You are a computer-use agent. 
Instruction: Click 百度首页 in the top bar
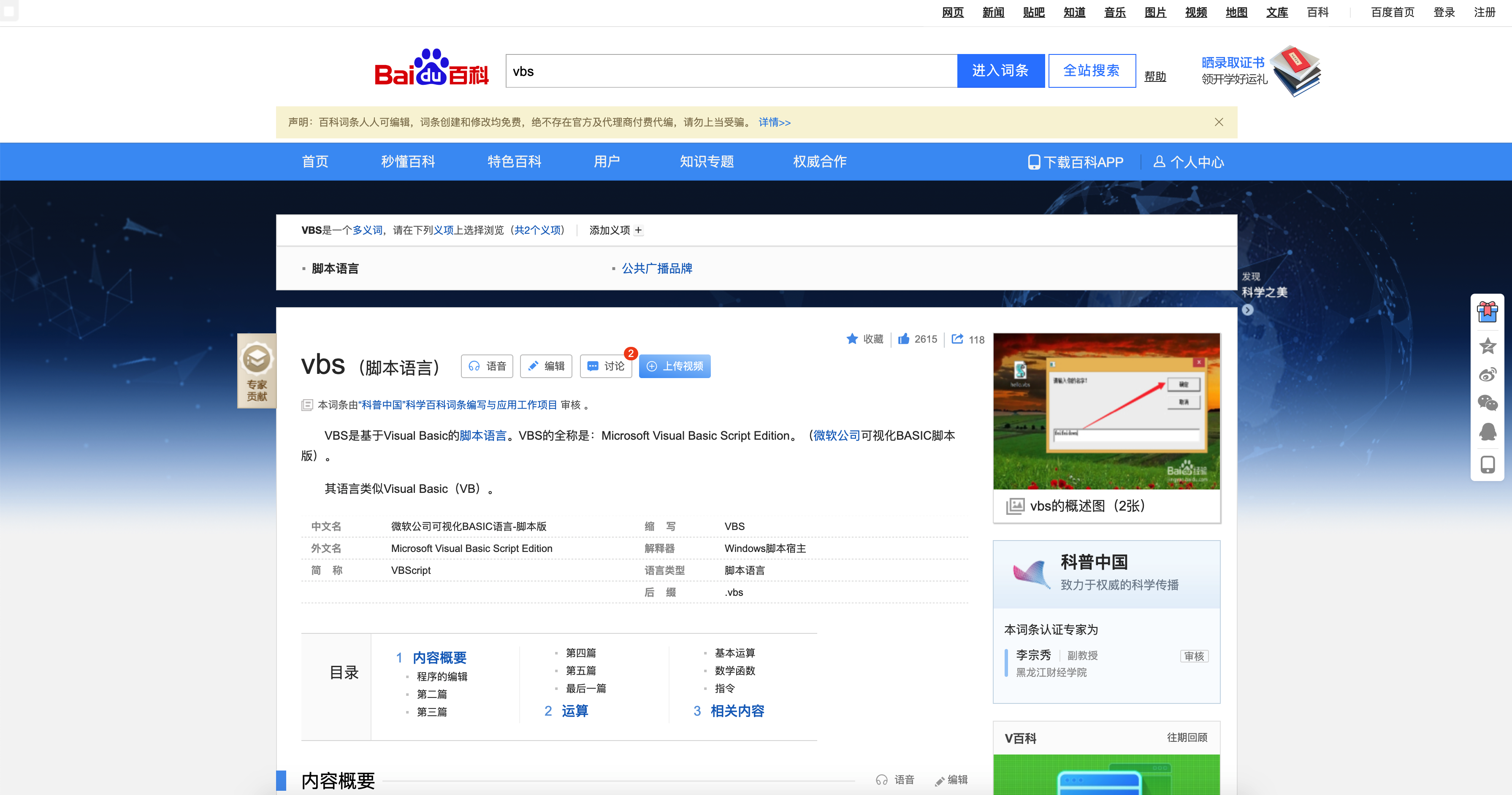click(x=1392, y=12)
